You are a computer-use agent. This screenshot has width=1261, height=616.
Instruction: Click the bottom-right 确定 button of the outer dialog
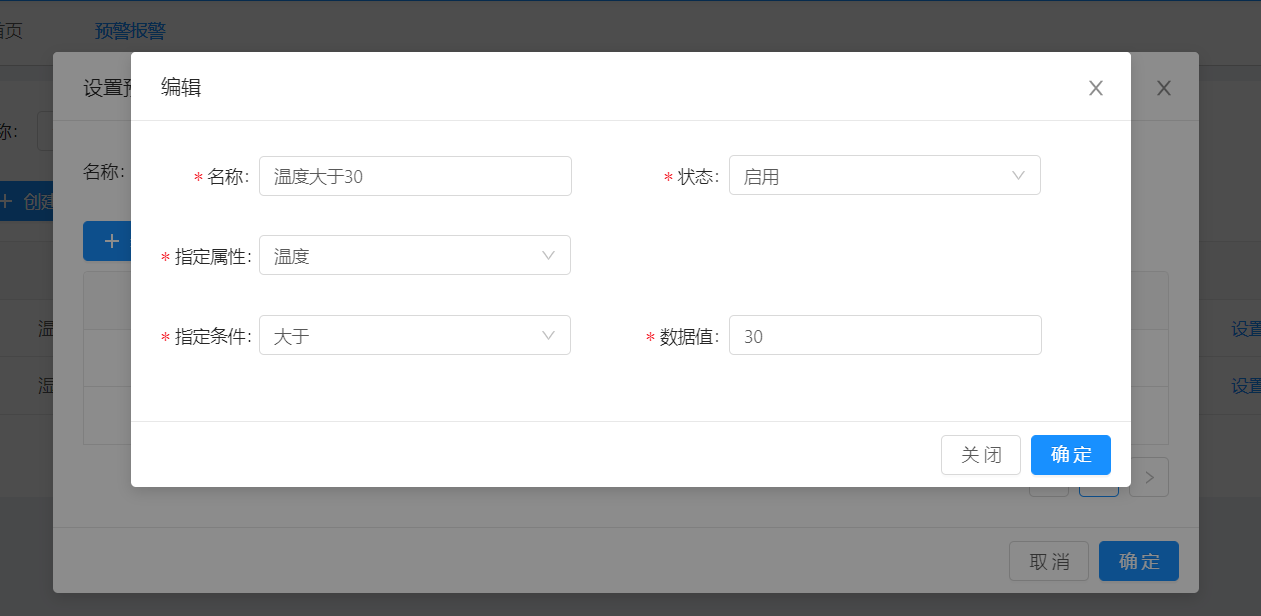pyautogui.click(x=1138, y=561)
